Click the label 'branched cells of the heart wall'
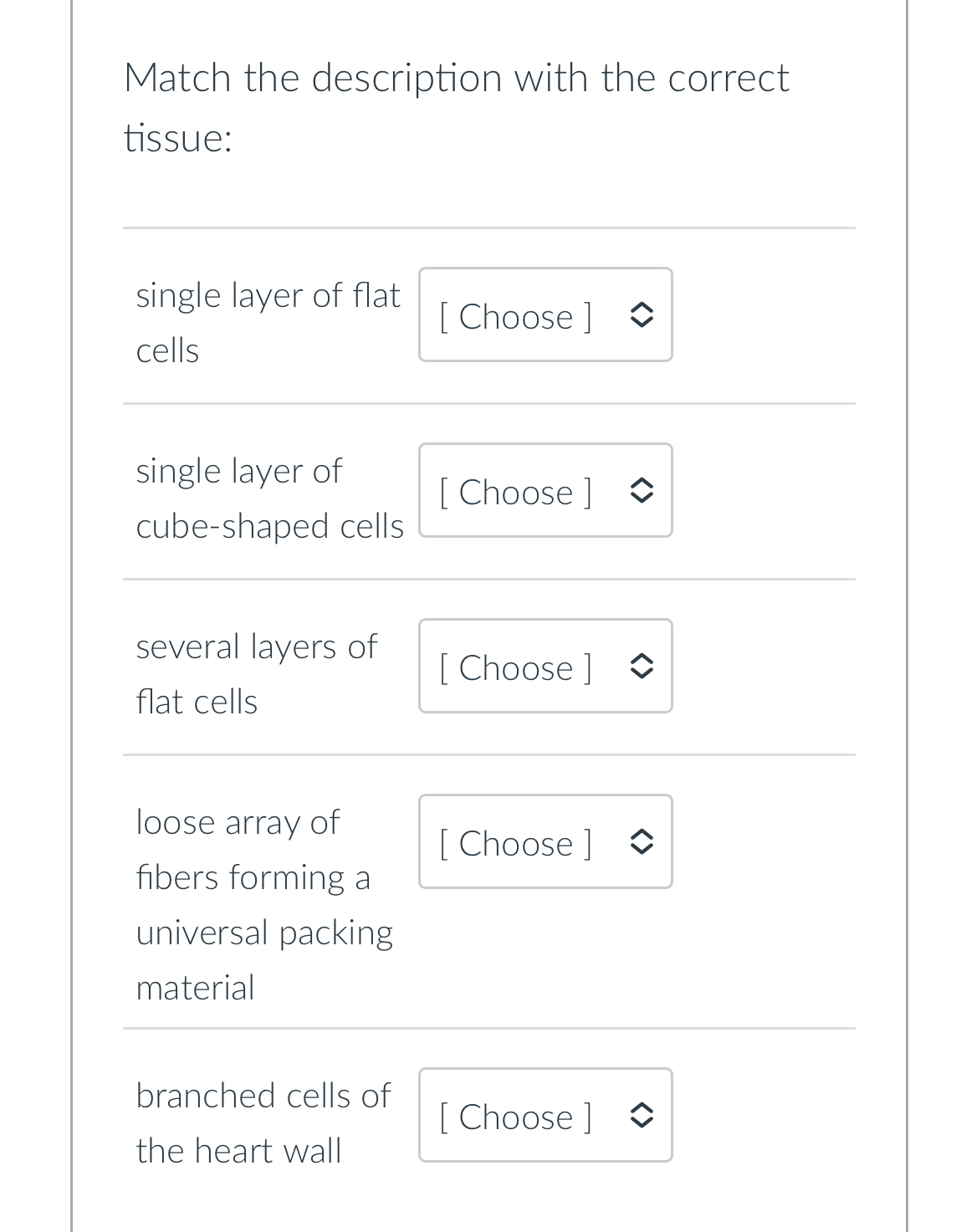Screen dimensions: 956x1232 (263, 1122)
